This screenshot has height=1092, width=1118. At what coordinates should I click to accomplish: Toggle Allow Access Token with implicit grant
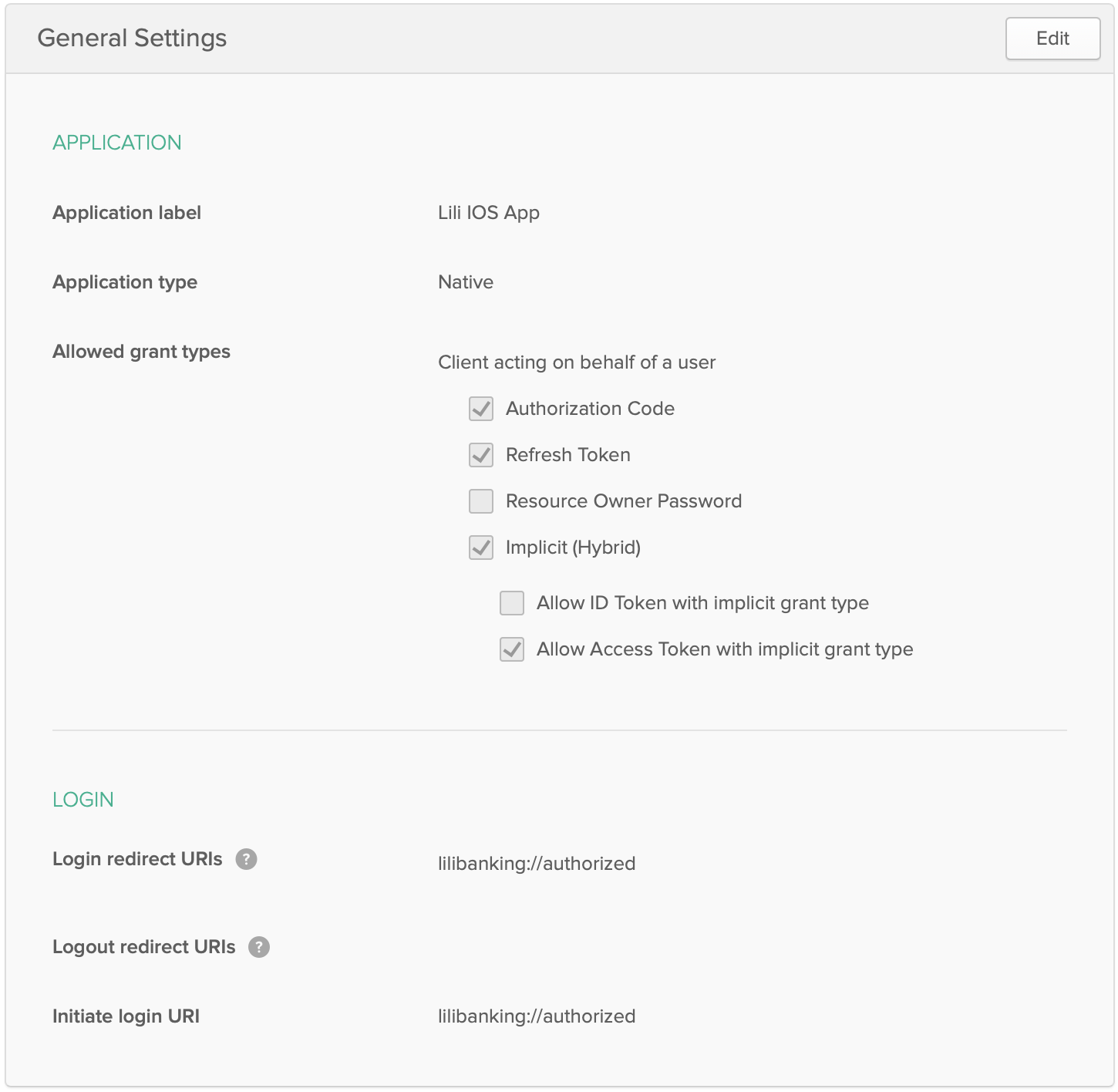512,649
